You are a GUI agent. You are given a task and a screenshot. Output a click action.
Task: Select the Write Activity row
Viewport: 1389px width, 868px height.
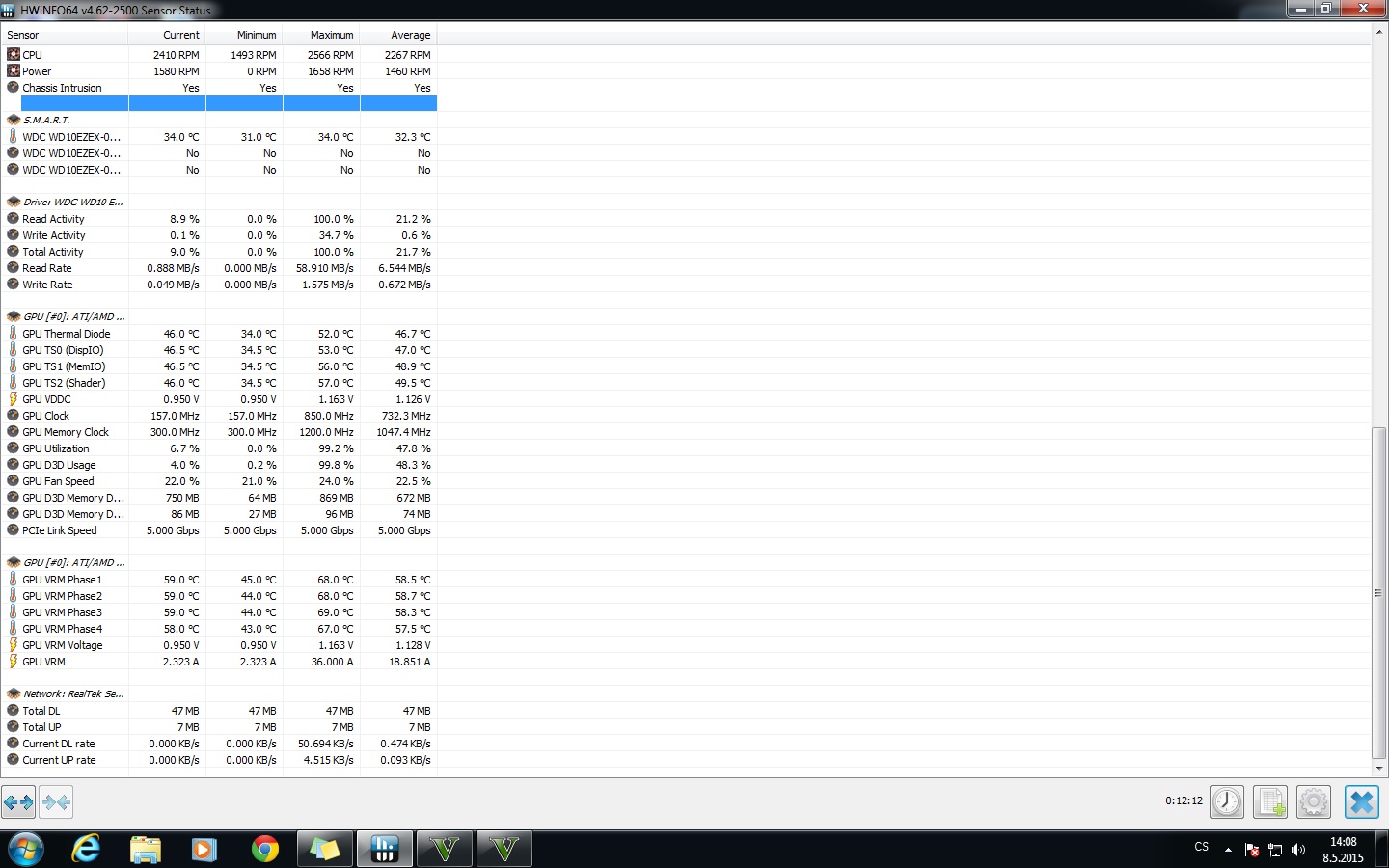point(219,235)
